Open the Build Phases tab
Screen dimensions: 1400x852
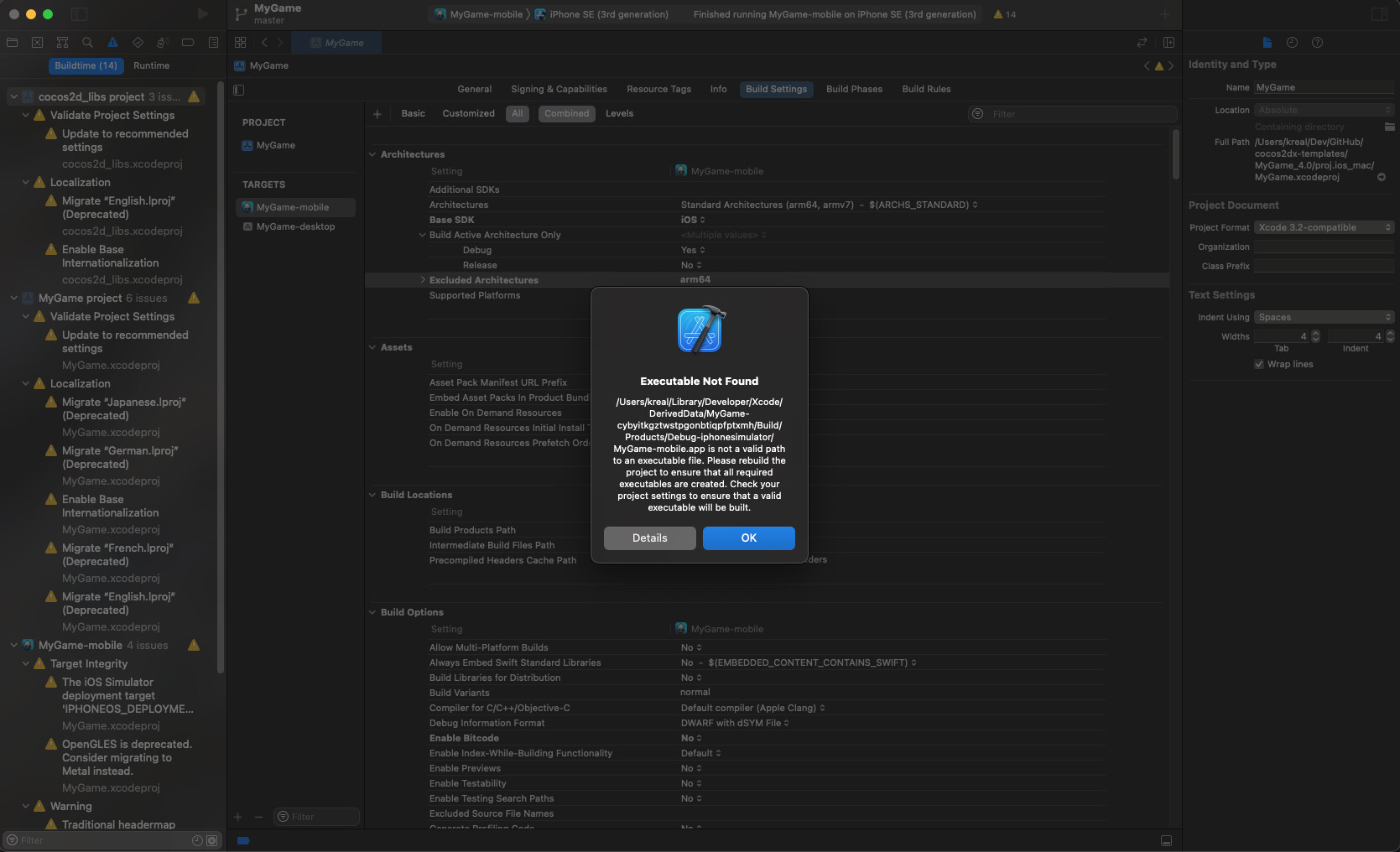(x=854, y=89)
